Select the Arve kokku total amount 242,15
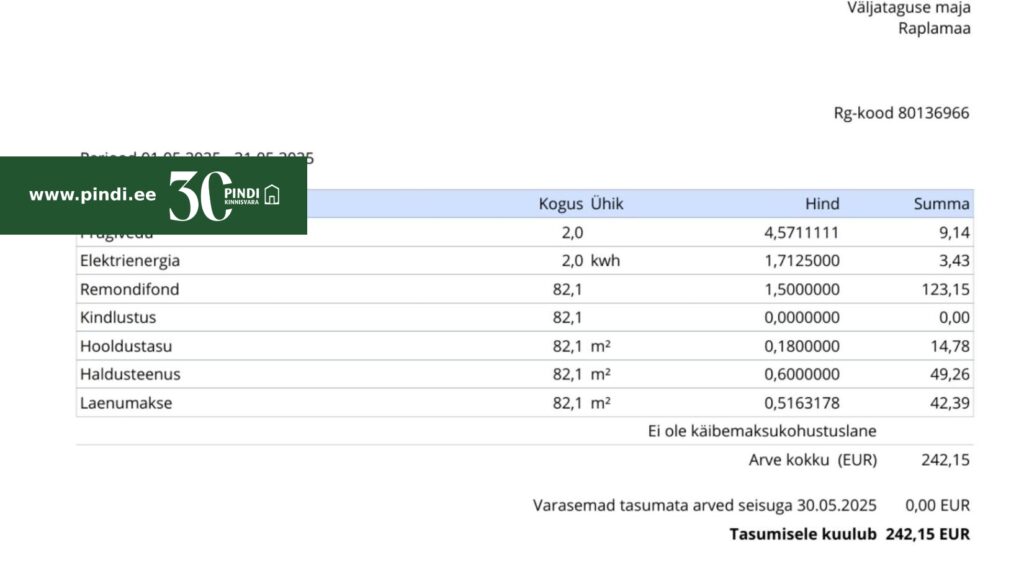1024x573 pixels. 945,460
